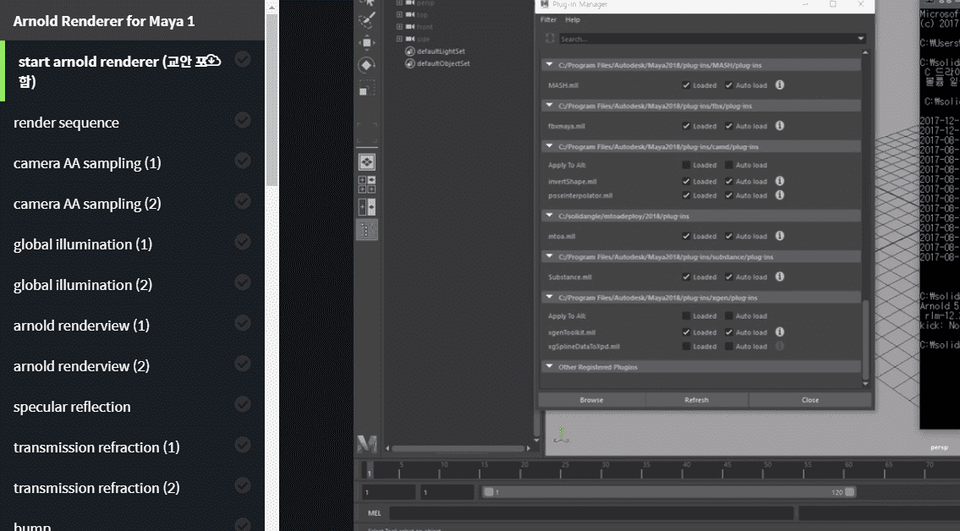
Task: Open Help menu in Plug-in Manager
Action: click(x=572, y=20)
